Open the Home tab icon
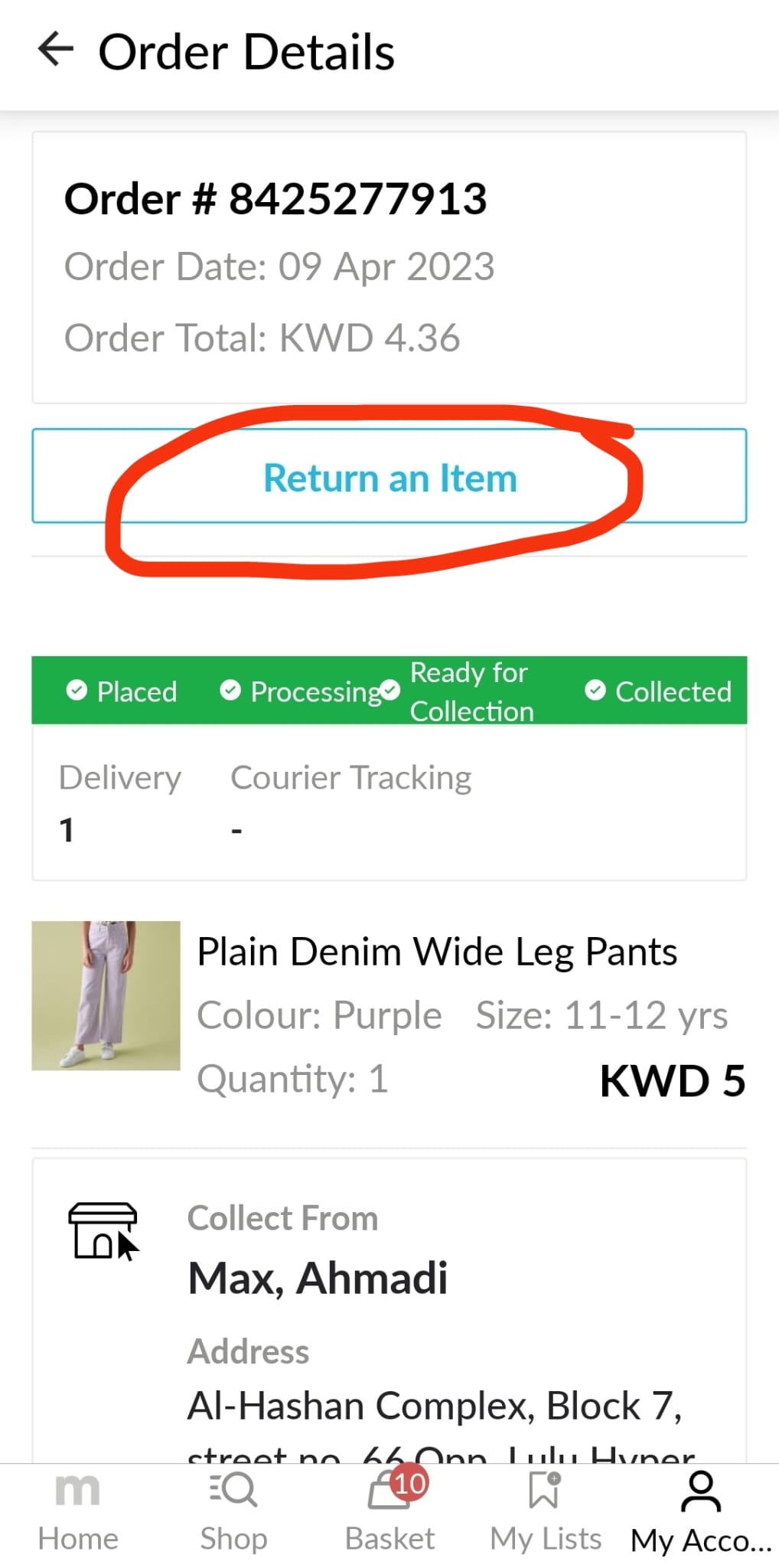Viewport: 779px width, 1568px height. (x=77, y=1490)
